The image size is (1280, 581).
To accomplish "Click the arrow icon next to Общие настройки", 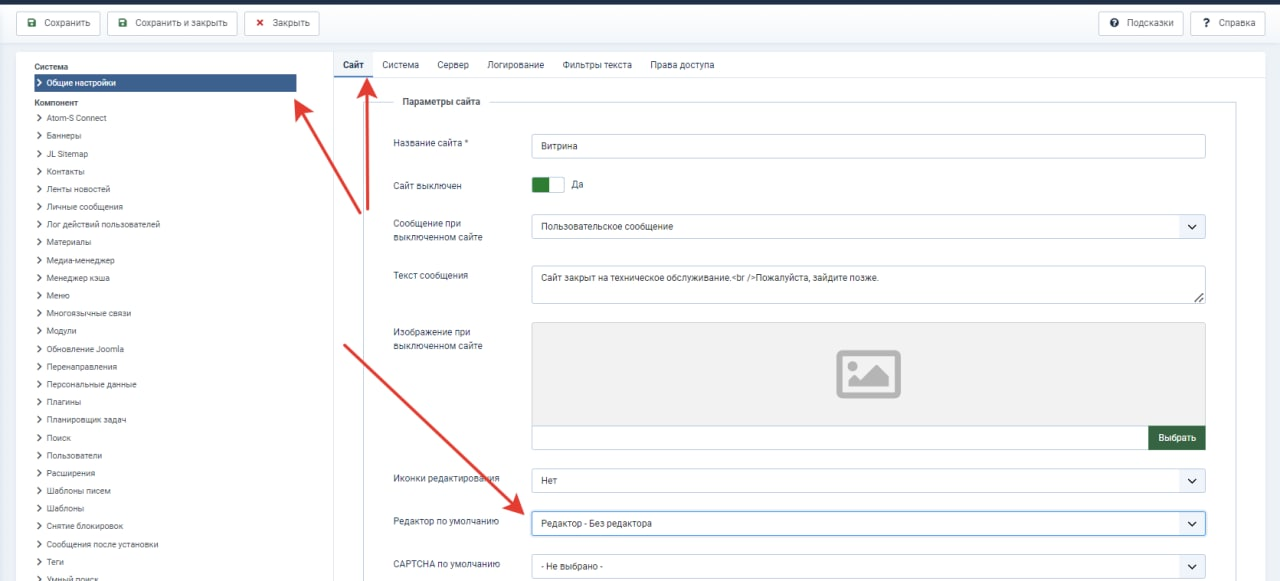I will pyautogui.click(x=39, y=83).
